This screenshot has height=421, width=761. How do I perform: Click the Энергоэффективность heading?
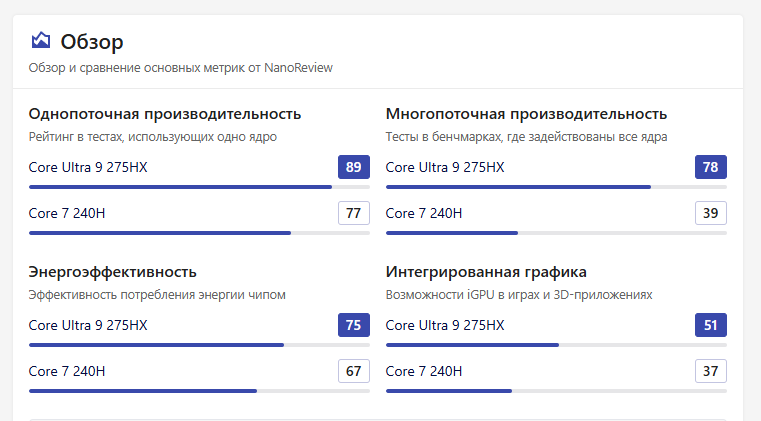tap(113, 272)
